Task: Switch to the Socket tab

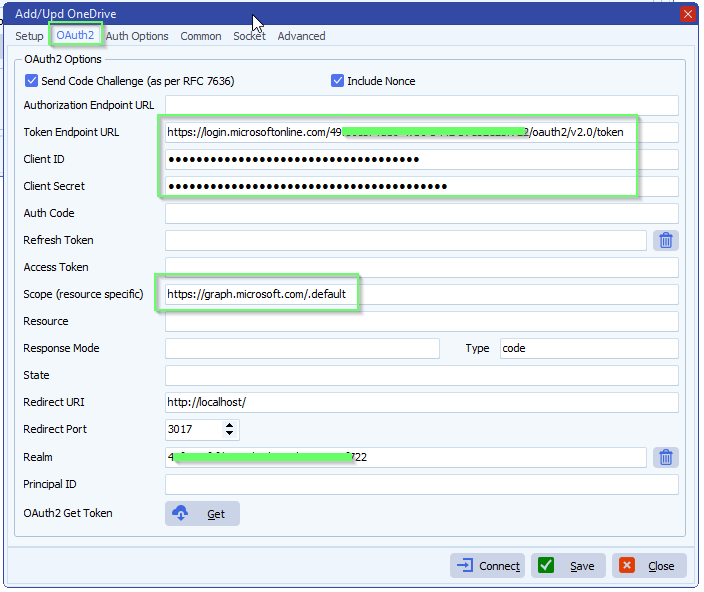Action: 249,36
